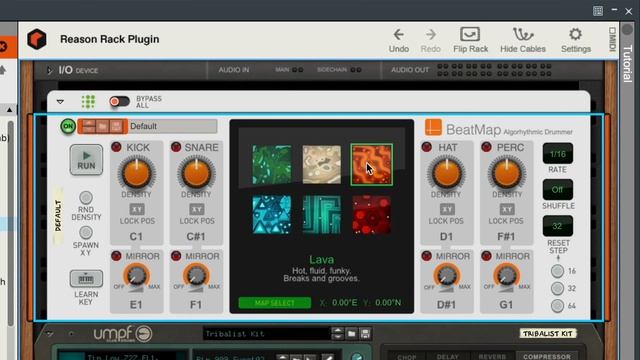Viewport: 640px width, 360px height.
Task: Activate the Learn Key button
Action: click(x=86, y=279)
